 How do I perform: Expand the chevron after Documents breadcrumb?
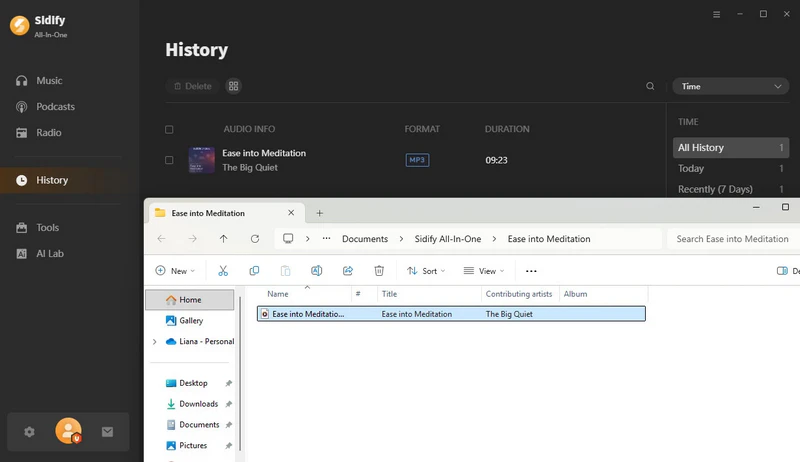(401, 239)
